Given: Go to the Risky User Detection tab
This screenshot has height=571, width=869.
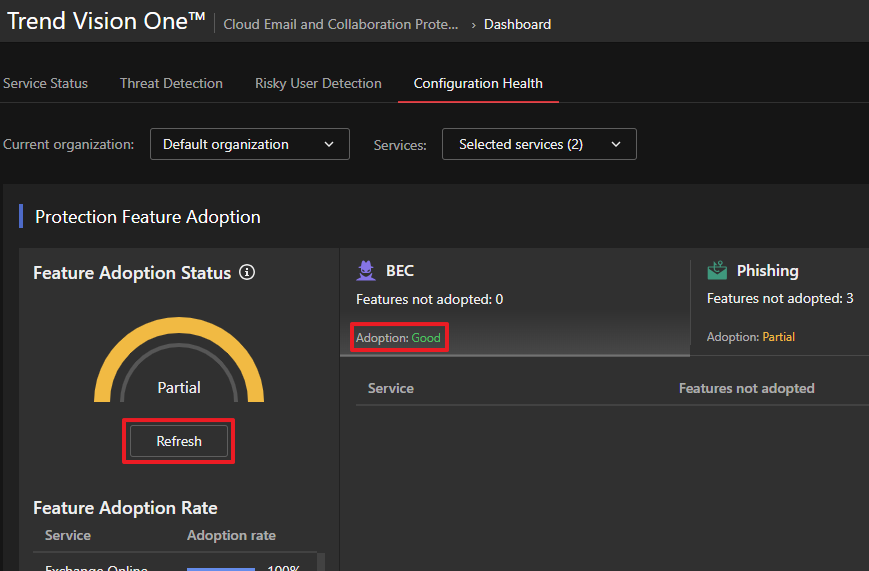Looking at the screenshot, I should click(x=318, y=83).
